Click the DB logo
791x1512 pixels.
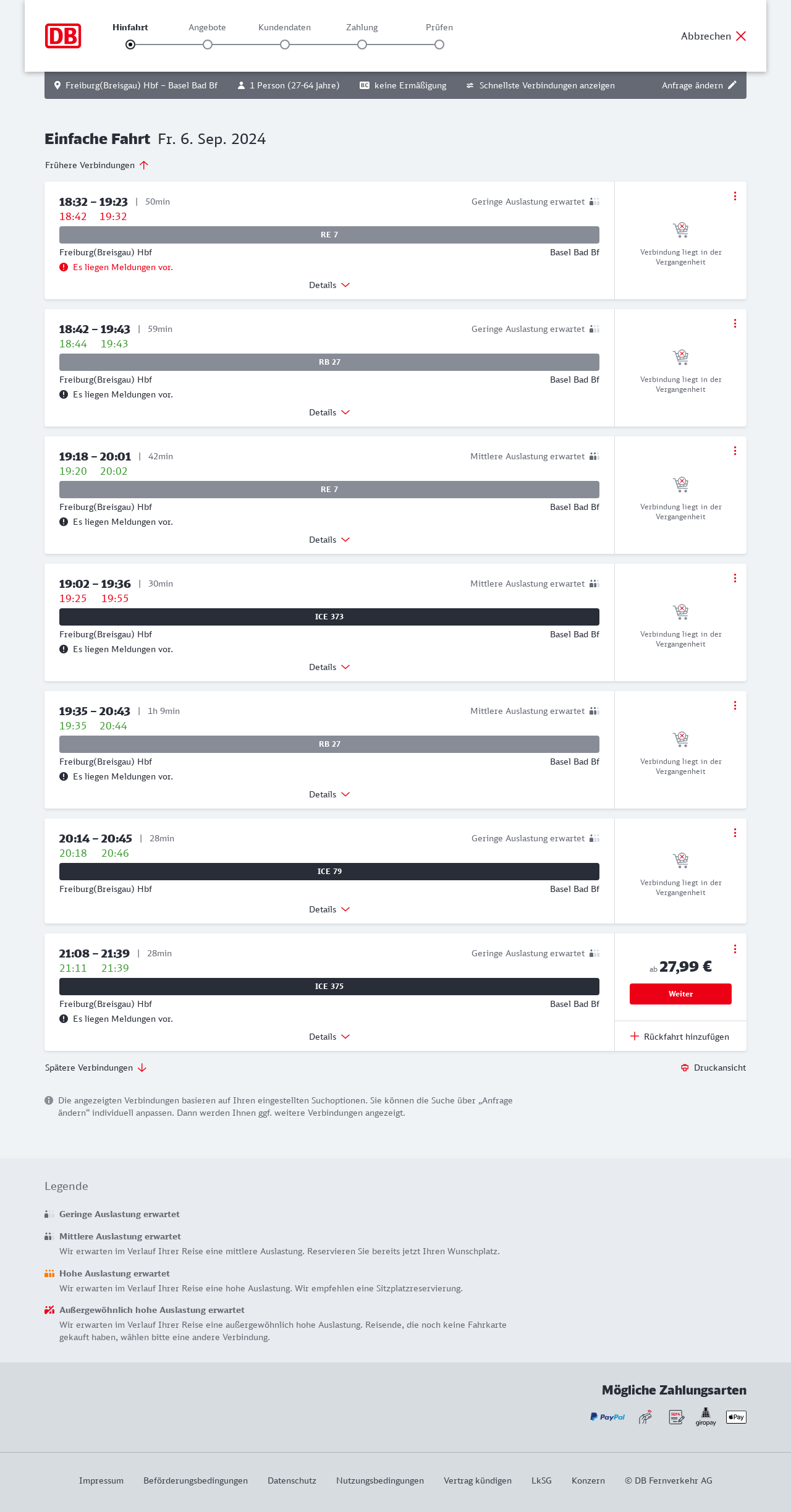click(x=63, y=36)
